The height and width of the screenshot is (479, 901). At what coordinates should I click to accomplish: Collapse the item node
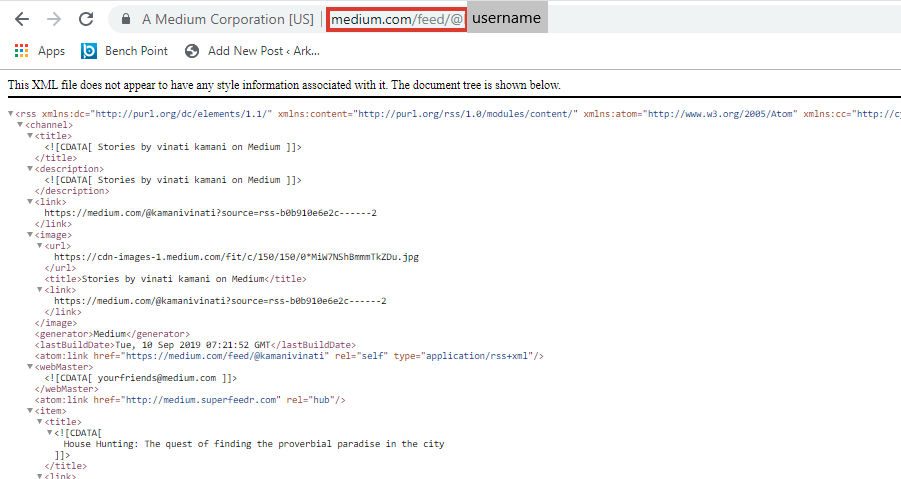pyautogui.click(x=30, y=411)
